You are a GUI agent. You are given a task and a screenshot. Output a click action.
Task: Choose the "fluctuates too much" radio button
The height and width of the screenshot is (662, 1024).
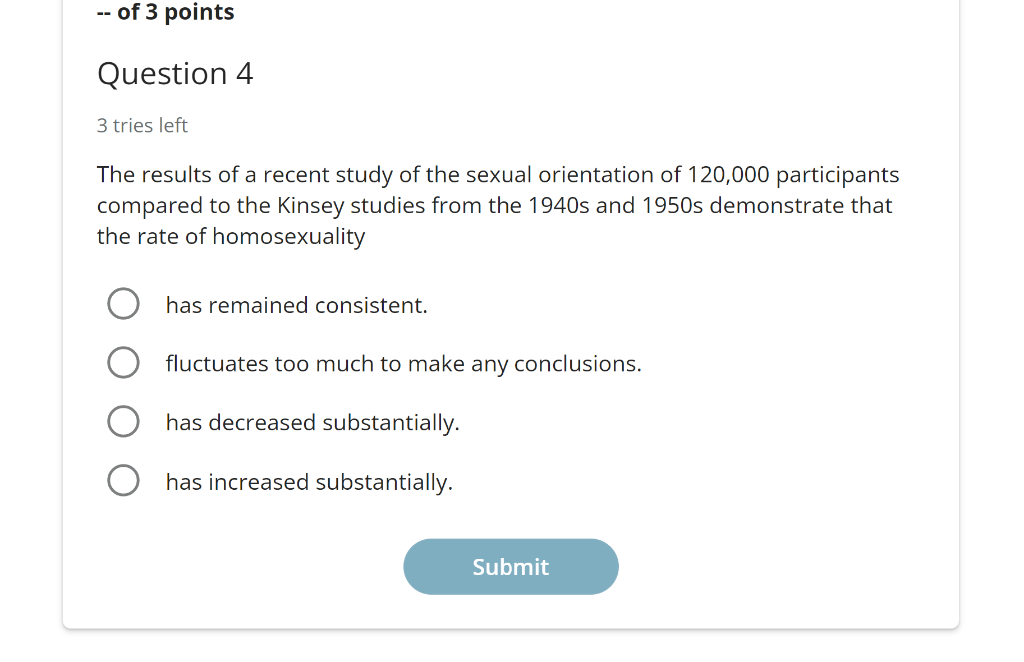coord(123,363)
